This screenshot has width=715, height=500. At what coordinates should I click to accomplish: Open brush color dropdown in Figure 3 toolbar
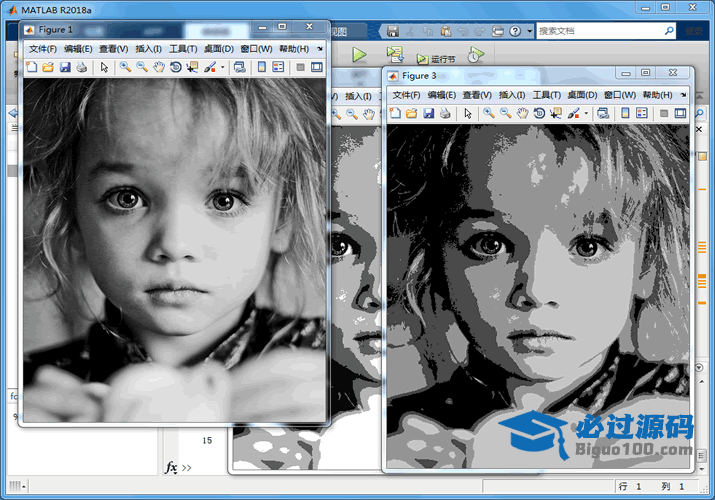586,113
